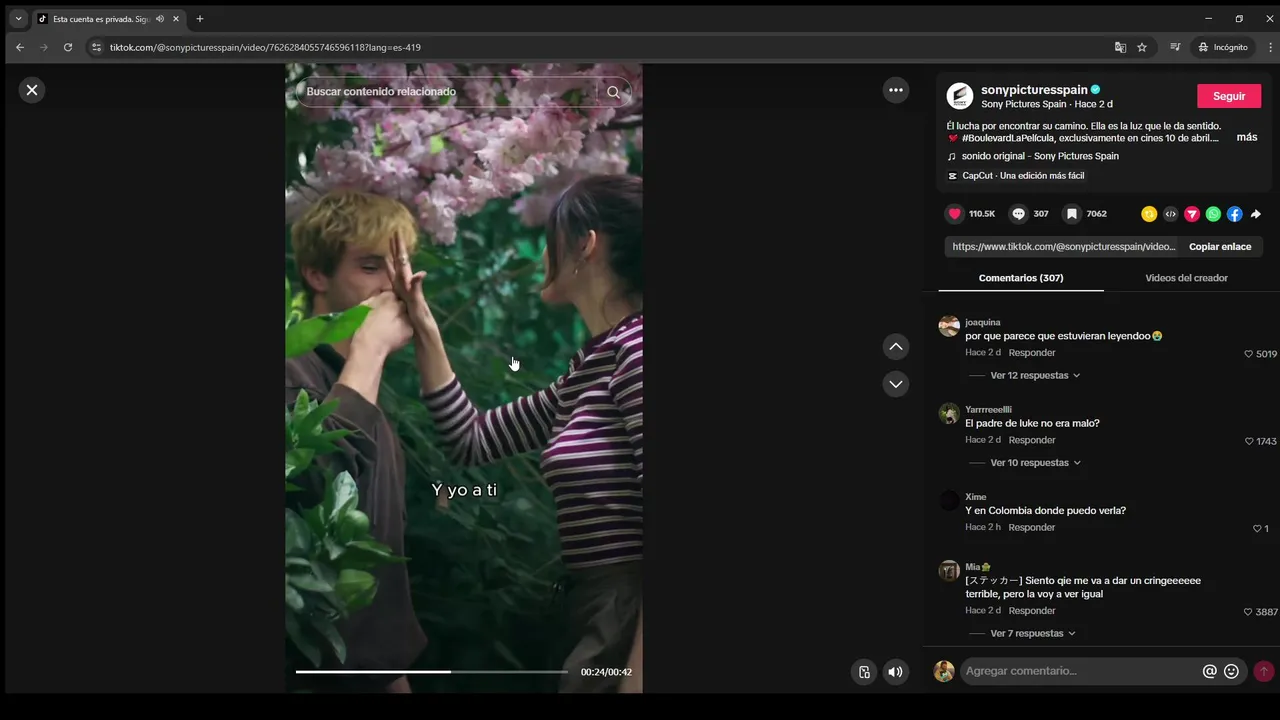1280x720 pixels.
Task: Go to previous video with up arrow
Action: click(x=896, y=347)
